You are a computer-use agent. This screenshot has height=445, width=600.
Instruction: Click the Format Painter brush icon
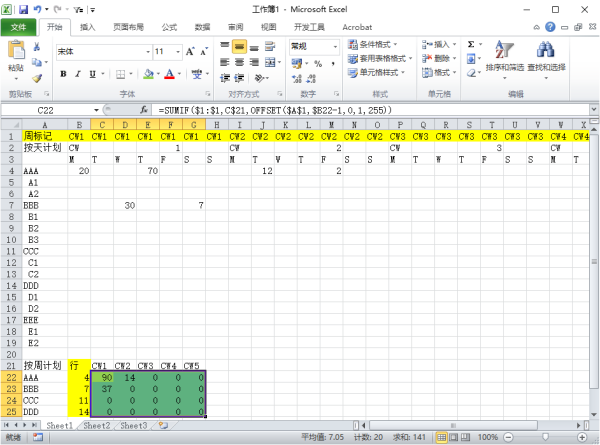[x=38, y=78]
